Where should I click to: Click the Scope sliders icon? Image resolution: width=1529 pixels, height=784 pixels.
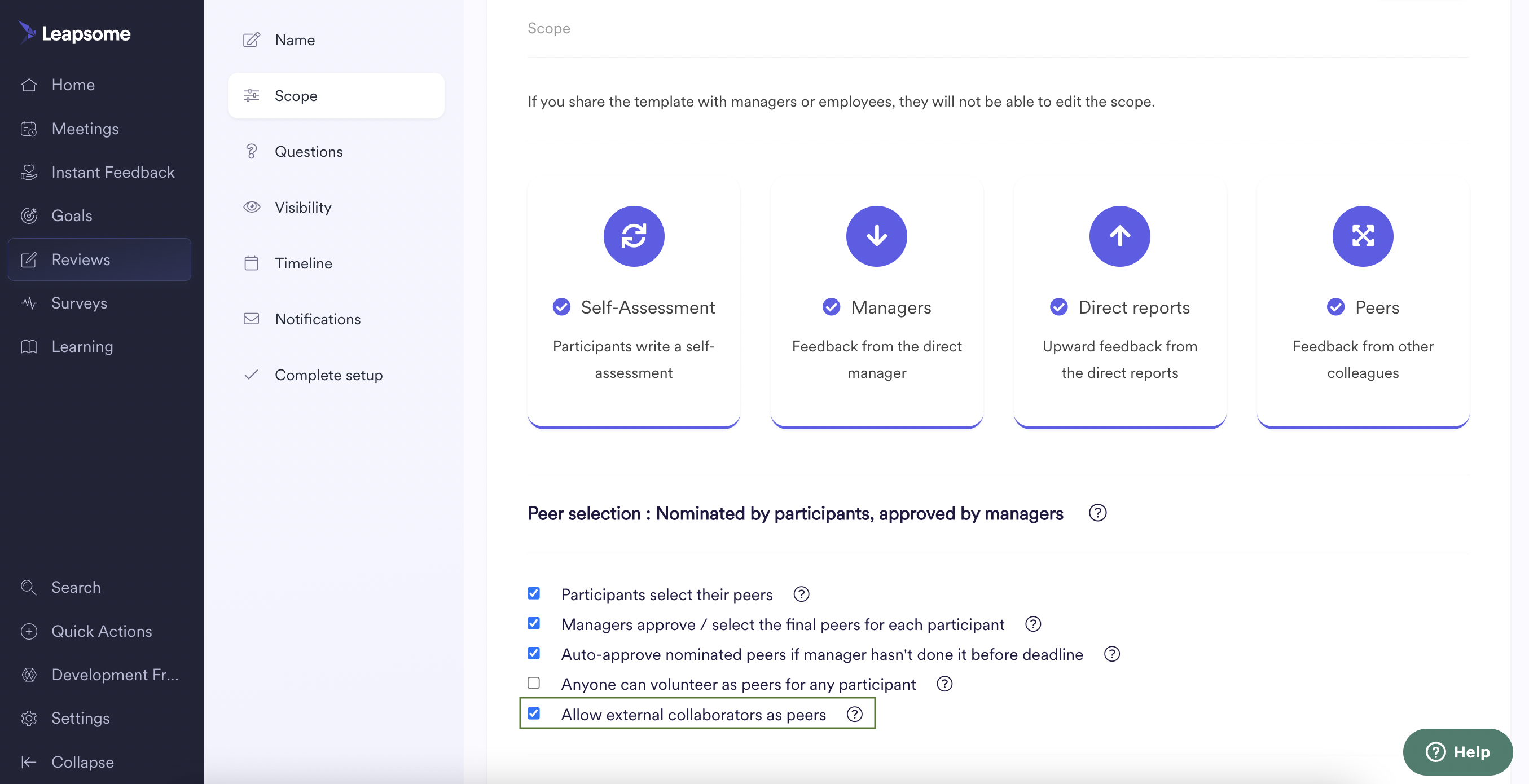(x=252, y=95)
